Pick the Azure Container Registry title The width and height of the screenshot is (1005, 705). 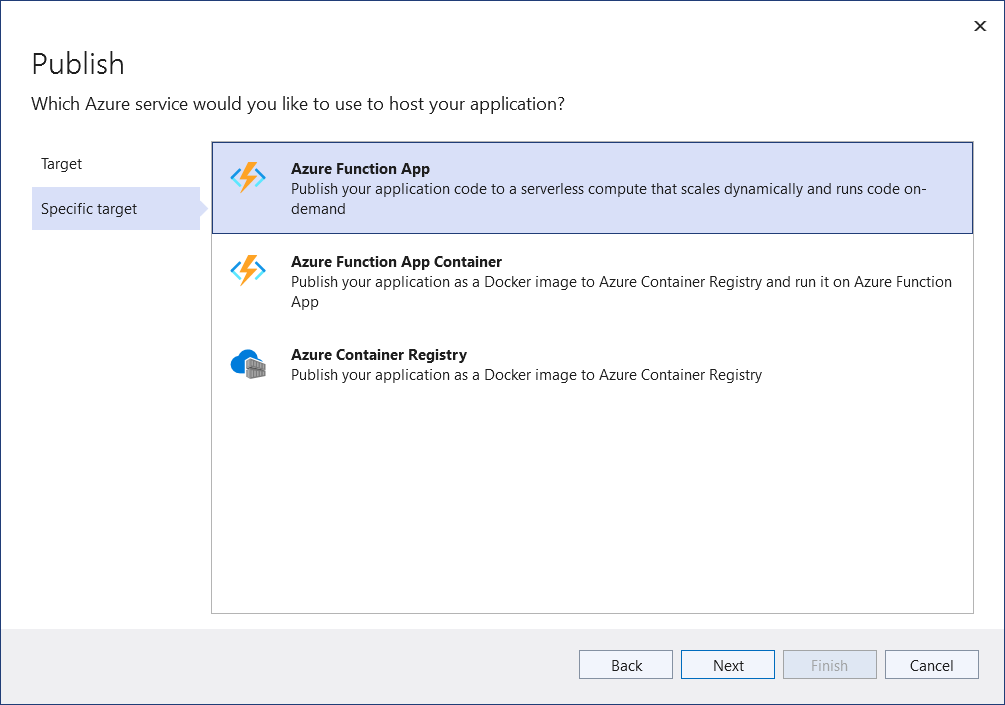tap(379, 354)
